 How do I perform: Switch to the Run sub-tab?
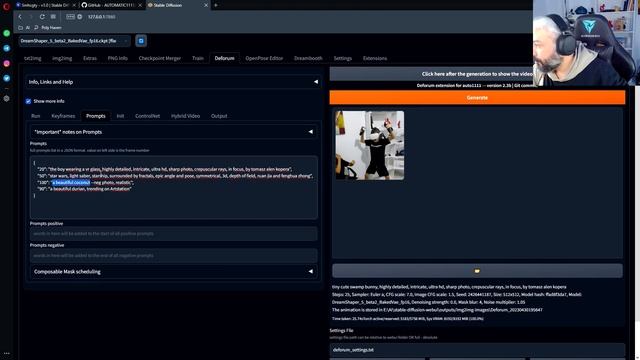pyautogui.click(x=36, y=116)
